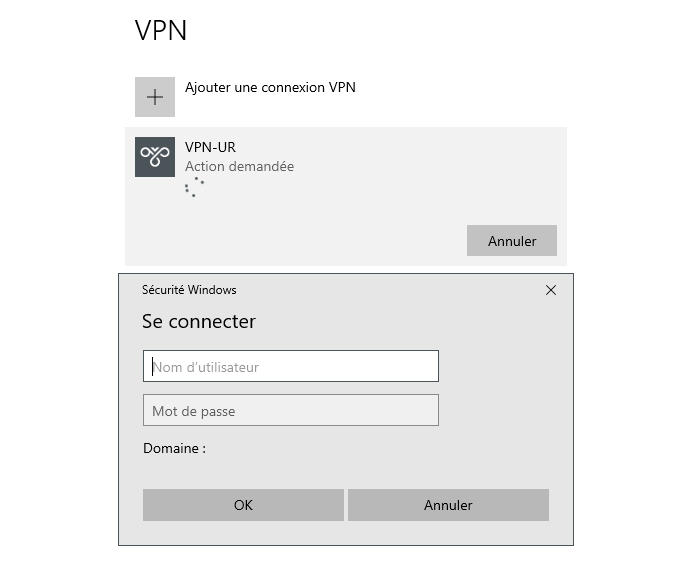Image resolution: width=696 pixels, height=564 pixels.
Task: Click the 'Sécurité Windows' dialog title
Action: pos(189,290)
